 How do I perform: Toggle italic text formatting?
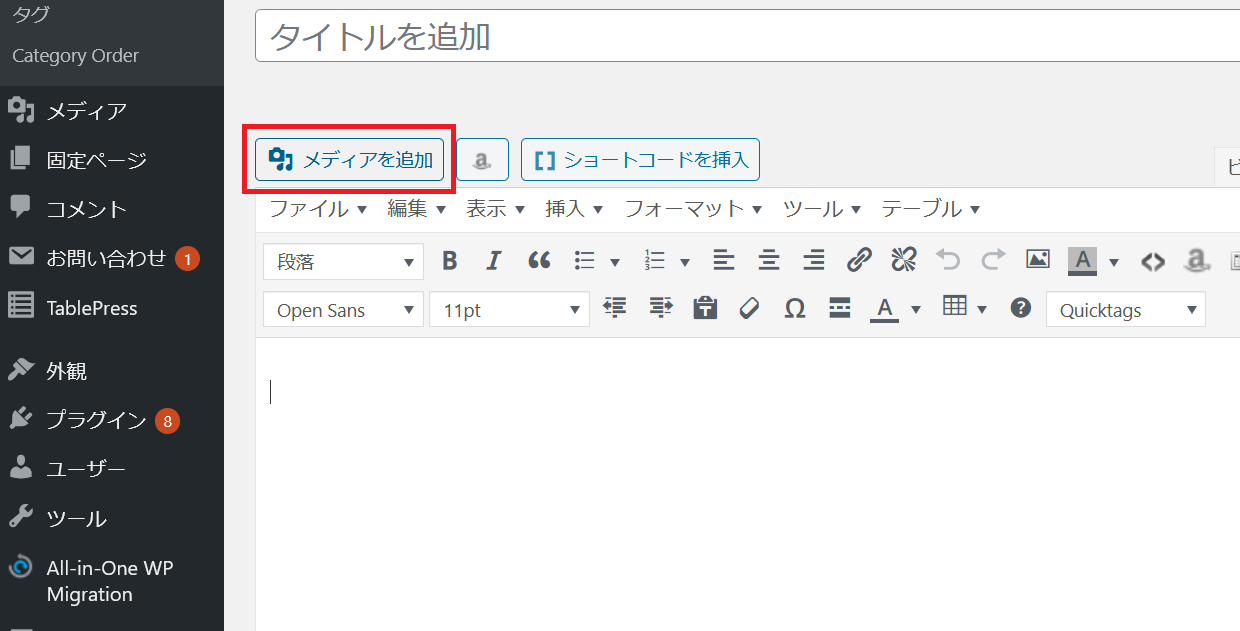pos(493,261)
